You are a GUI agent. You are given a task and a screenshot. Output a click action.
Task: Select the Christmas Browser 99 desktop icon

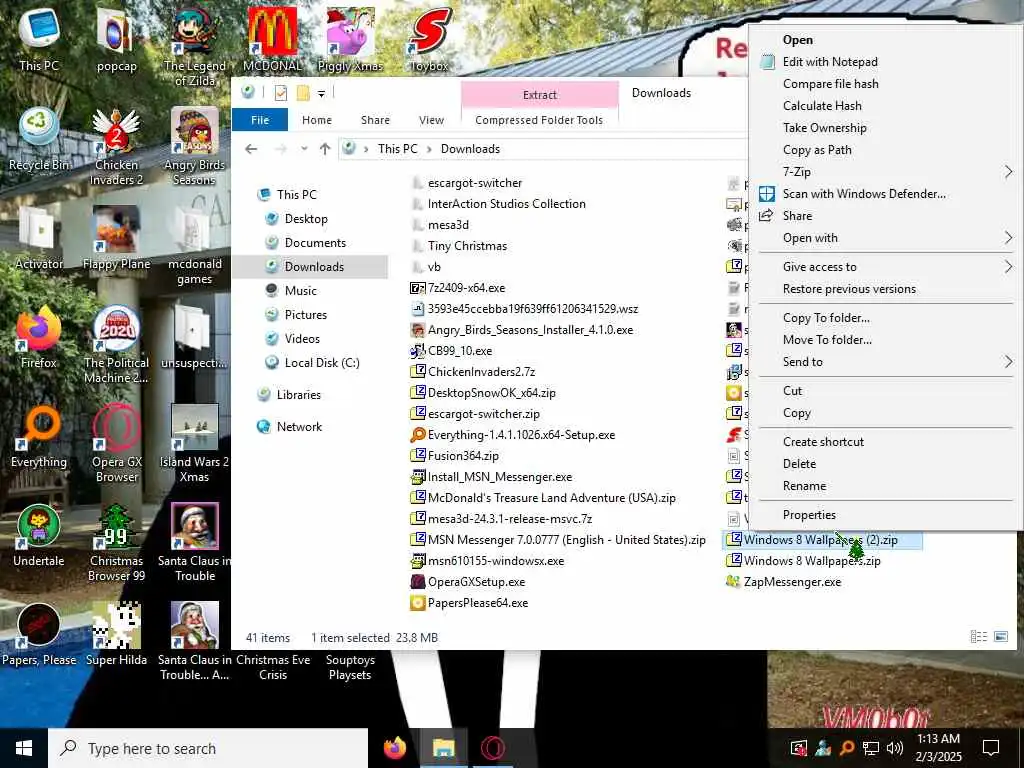point(116,542)
